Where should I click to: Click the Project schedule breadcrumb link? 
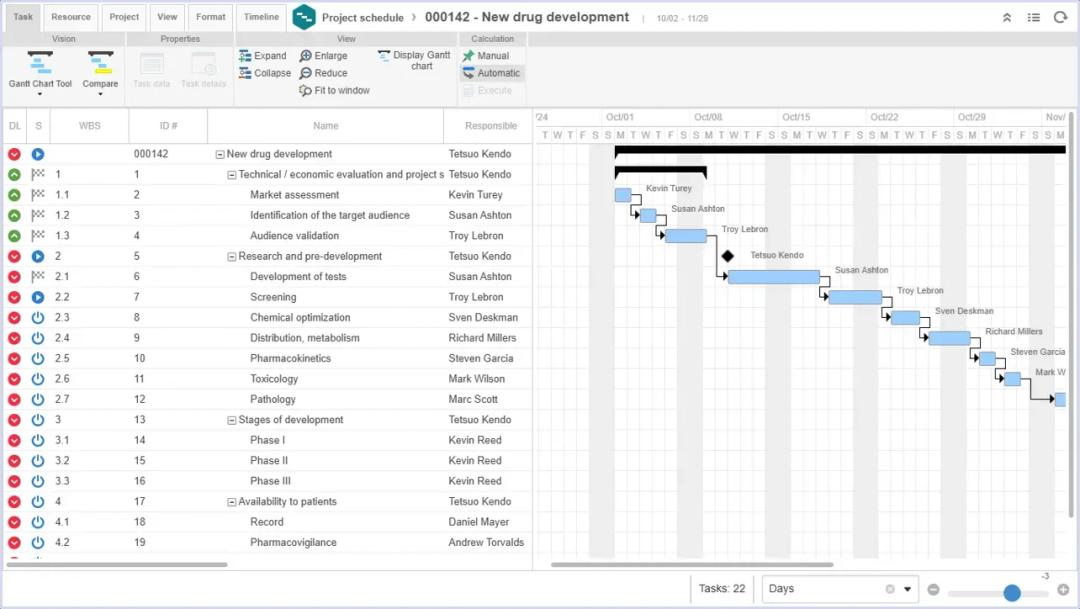coord(362,17)
